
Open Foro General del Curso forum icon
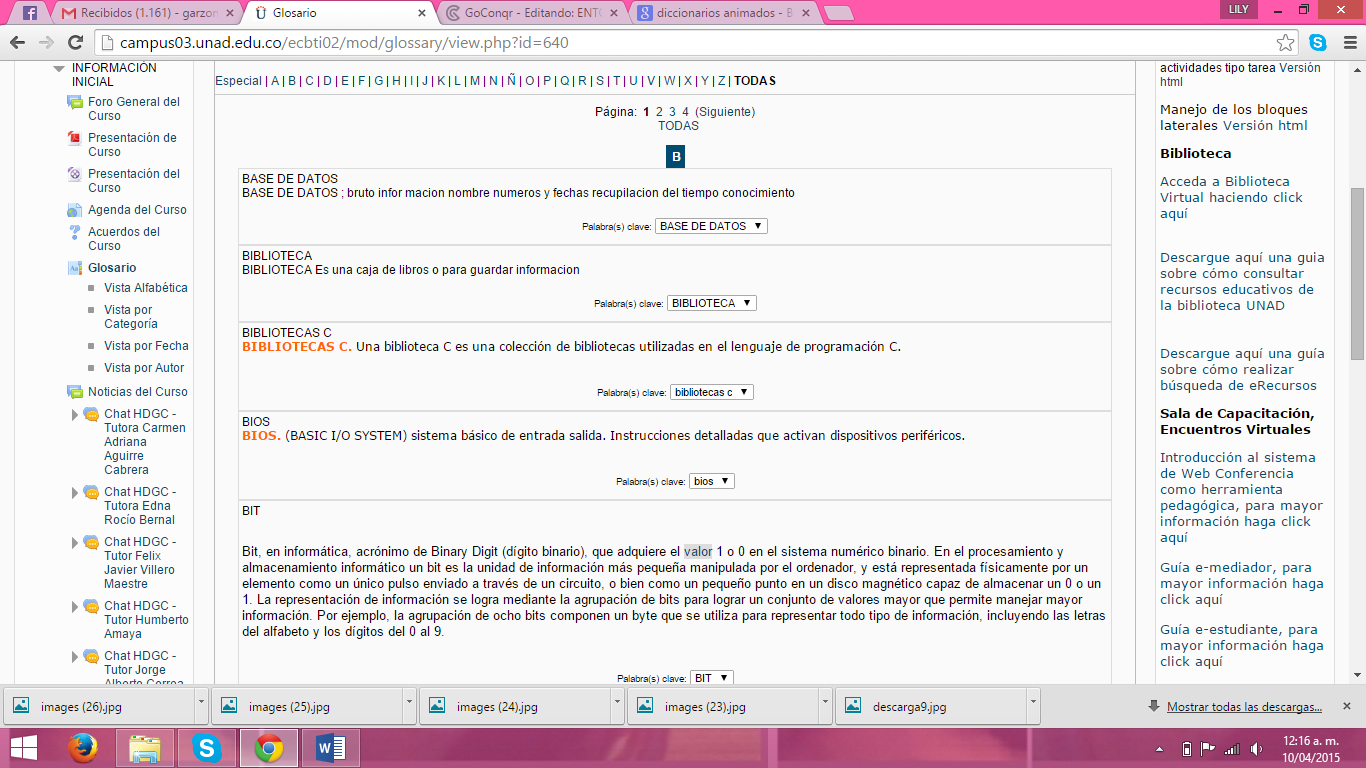pyautogui.click(x=75, y=102)
